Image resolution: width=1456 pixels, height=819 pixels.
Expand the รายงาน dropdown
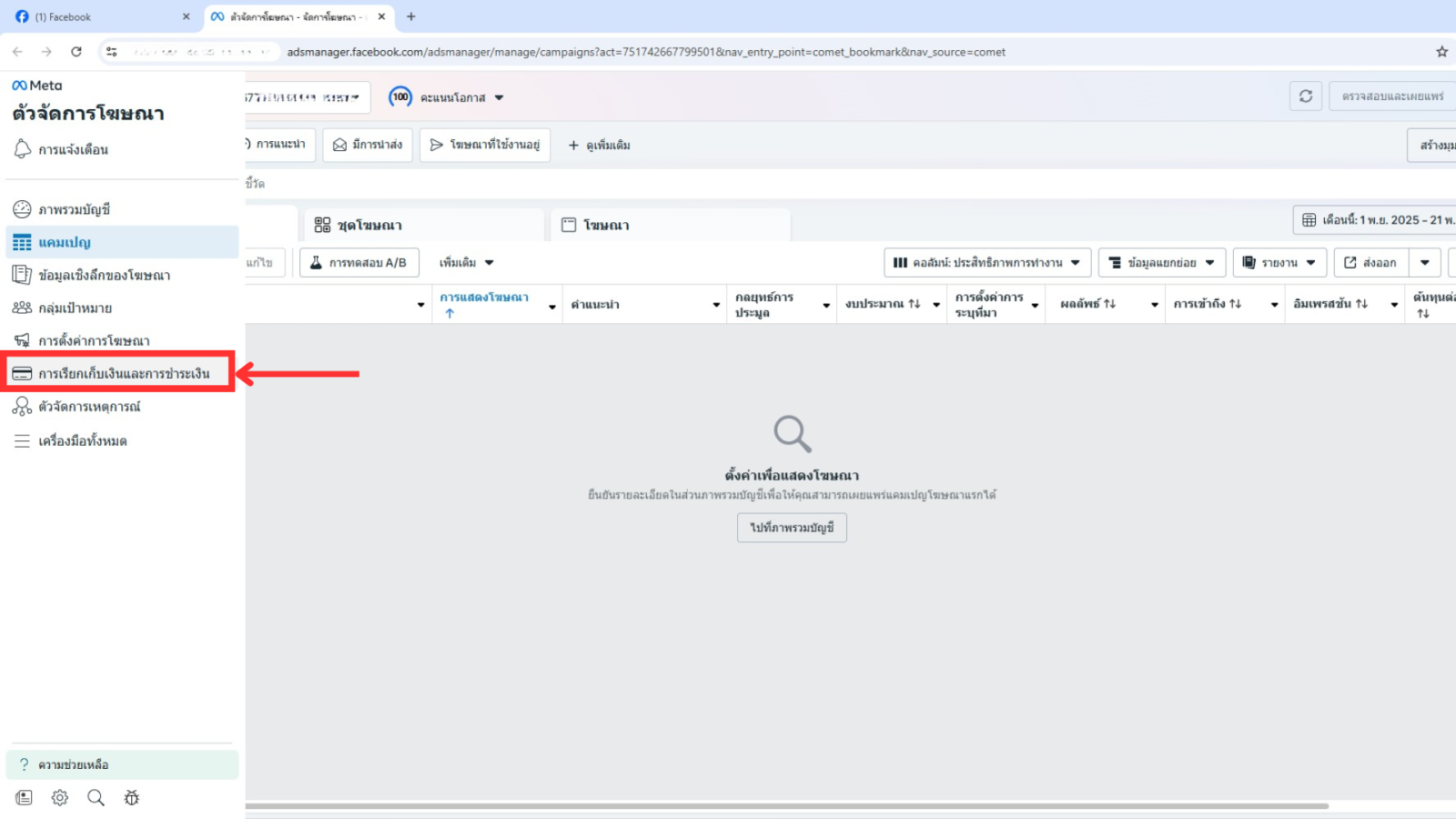pos(1279,263)
